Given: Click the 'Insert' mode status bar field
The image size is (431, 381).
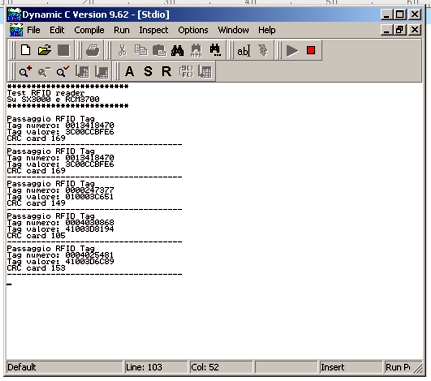Looking at the screenshot, I should click(x=350, y=367).
